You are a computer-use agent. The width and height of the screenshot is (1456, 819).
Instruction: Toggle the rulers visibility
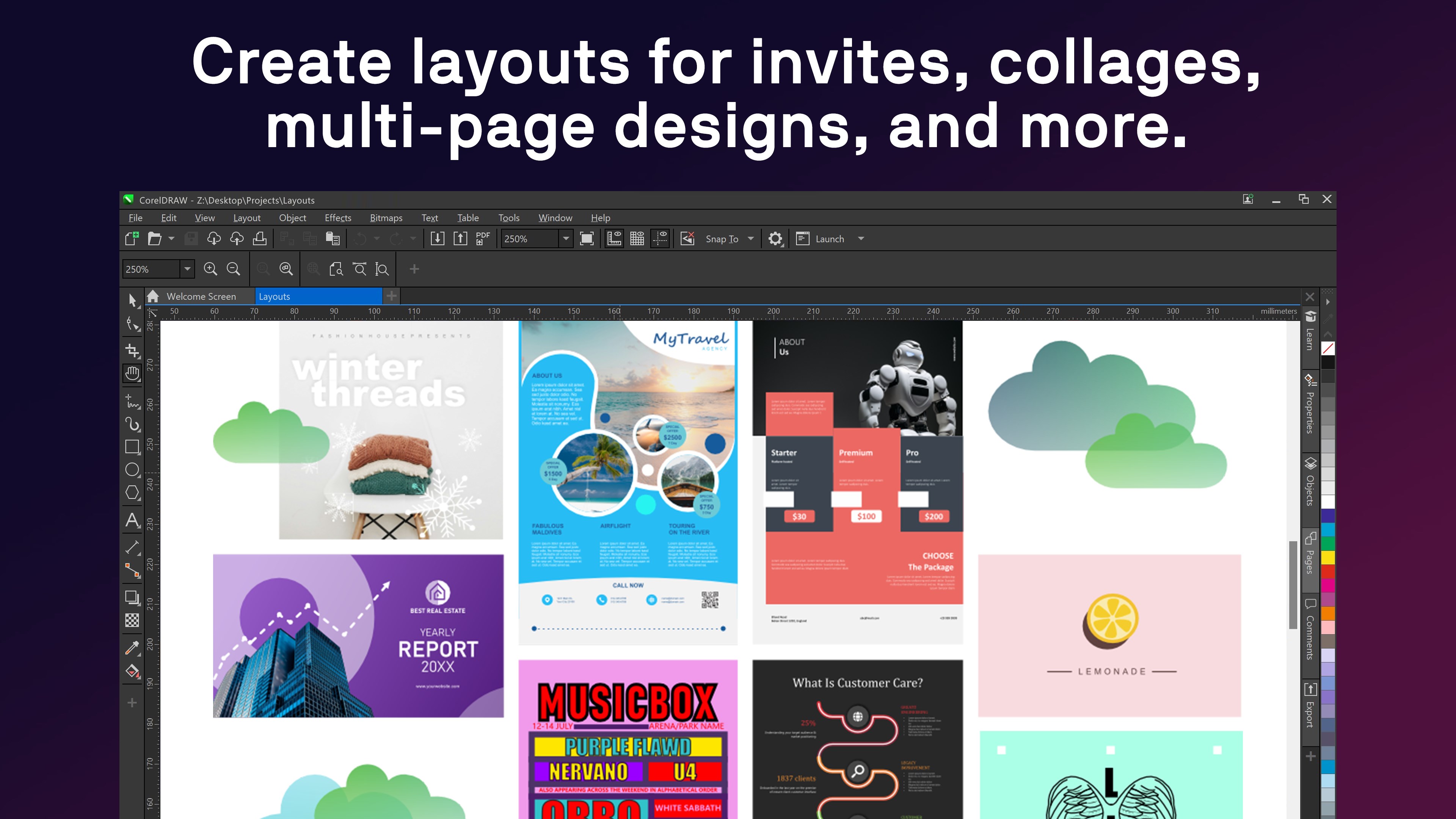coord(614,238)
